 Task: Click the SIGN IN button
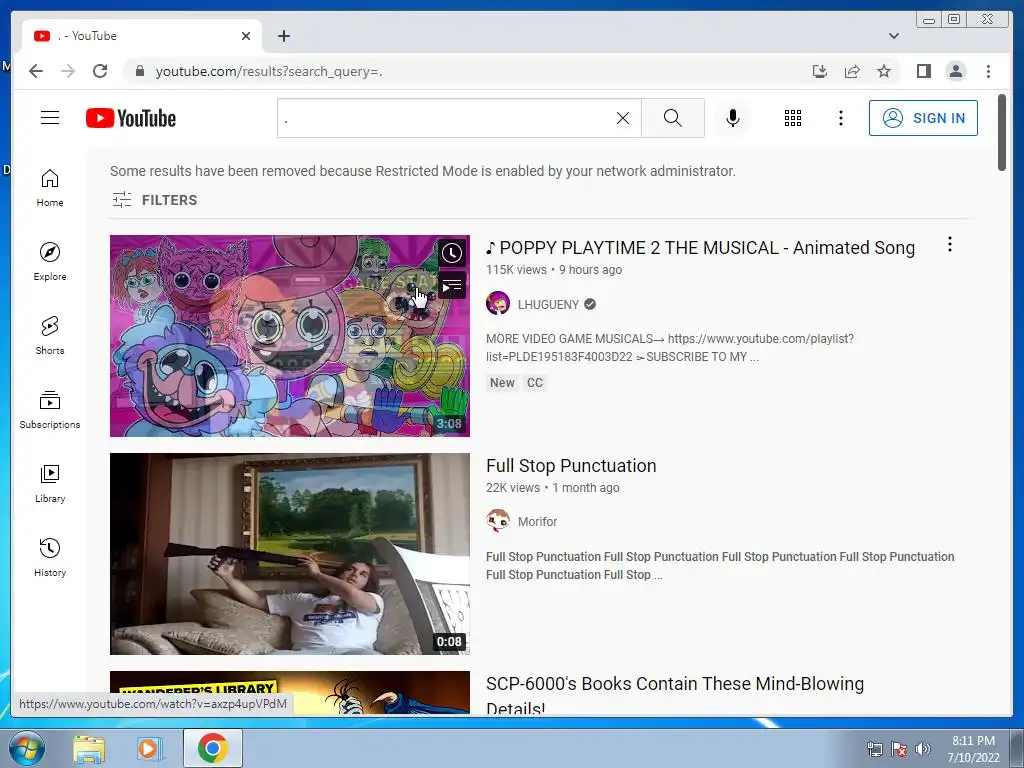click(923, 118)
